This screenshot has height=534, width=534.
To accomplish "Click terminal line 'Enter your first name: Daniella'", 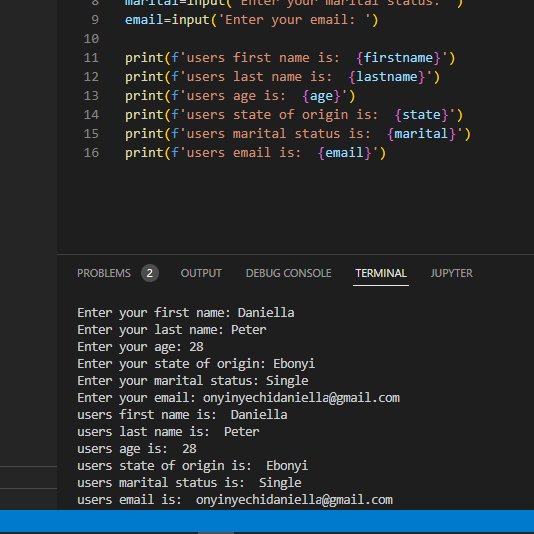I will click(x=186, y=313).
